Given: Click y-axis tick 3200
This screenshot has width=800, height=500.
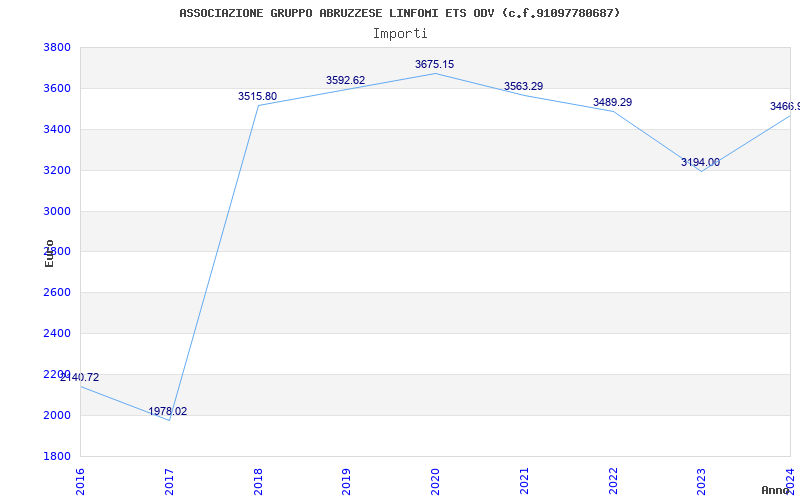Looking at the screenshot, I should [55, 170].
